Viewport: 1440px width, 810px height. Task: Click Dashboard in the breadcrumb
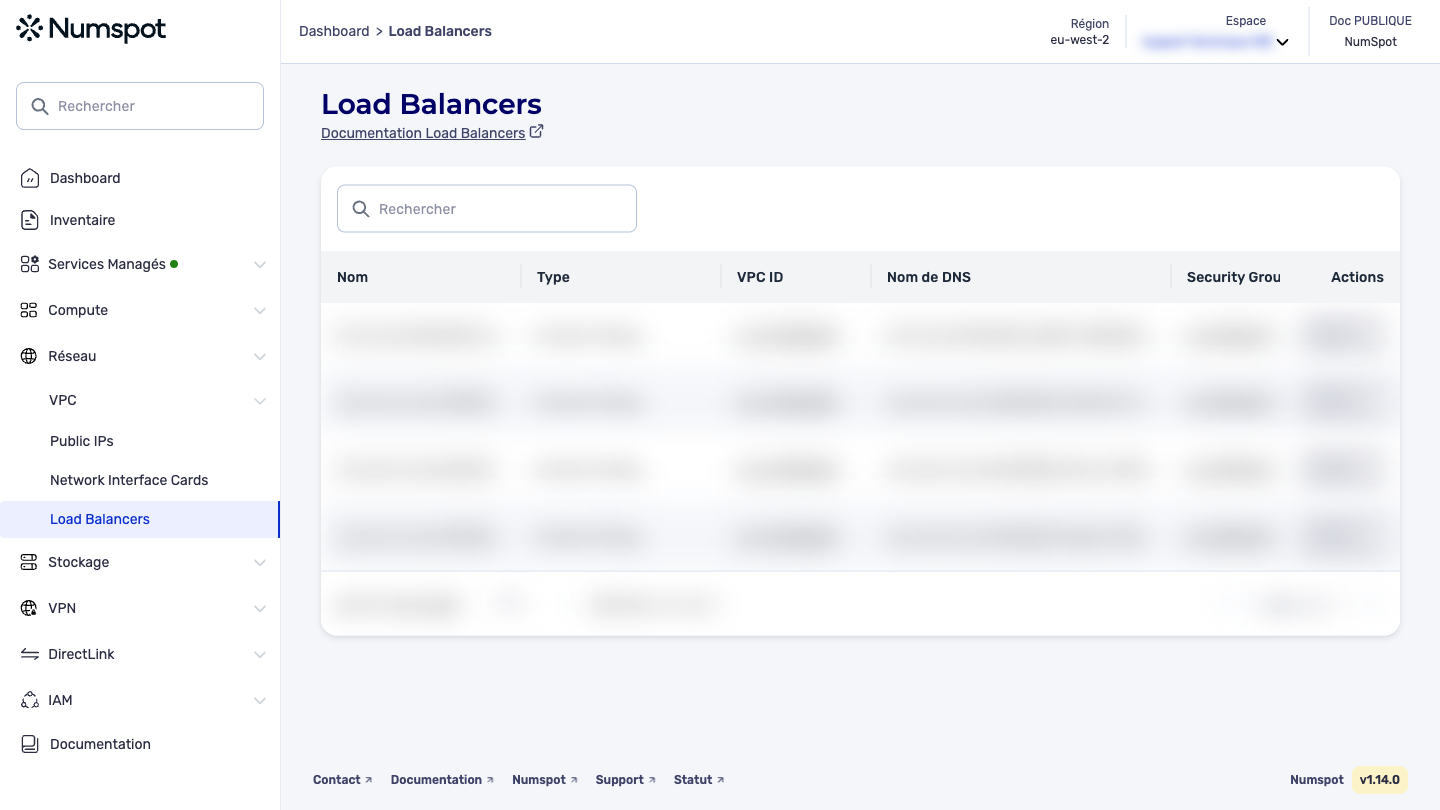click(x=334, y=31)
